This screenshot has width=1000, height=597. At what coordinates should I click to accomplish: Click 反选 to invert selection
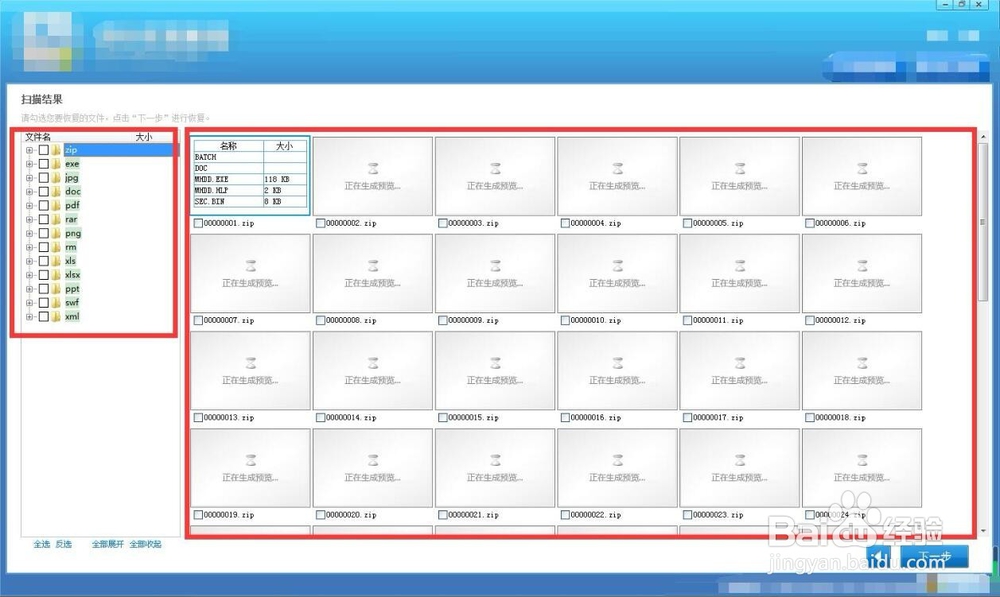(63, 544)
